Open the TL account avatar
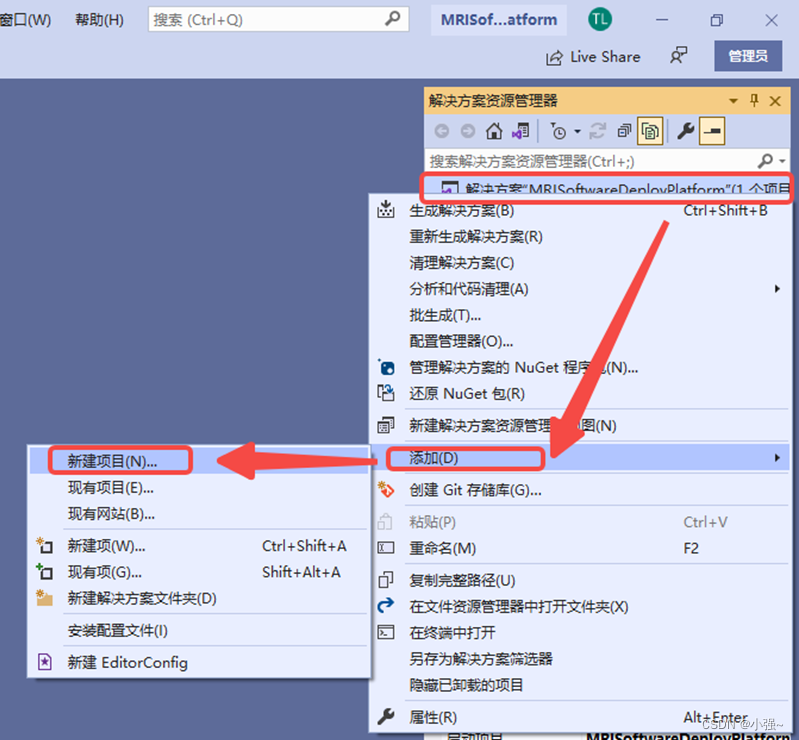This screenshot has height=740, width=799. pos(600,20)
